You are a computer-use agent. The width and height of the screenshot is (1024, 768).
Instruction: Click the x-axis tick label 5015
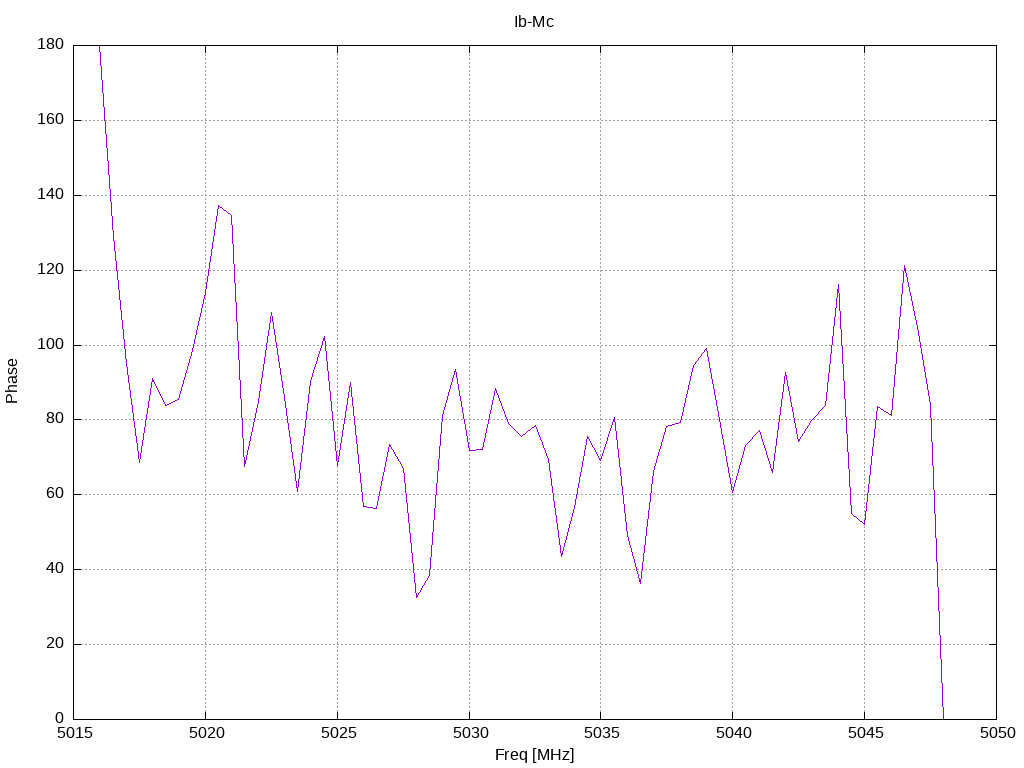(x=74, y=733)
